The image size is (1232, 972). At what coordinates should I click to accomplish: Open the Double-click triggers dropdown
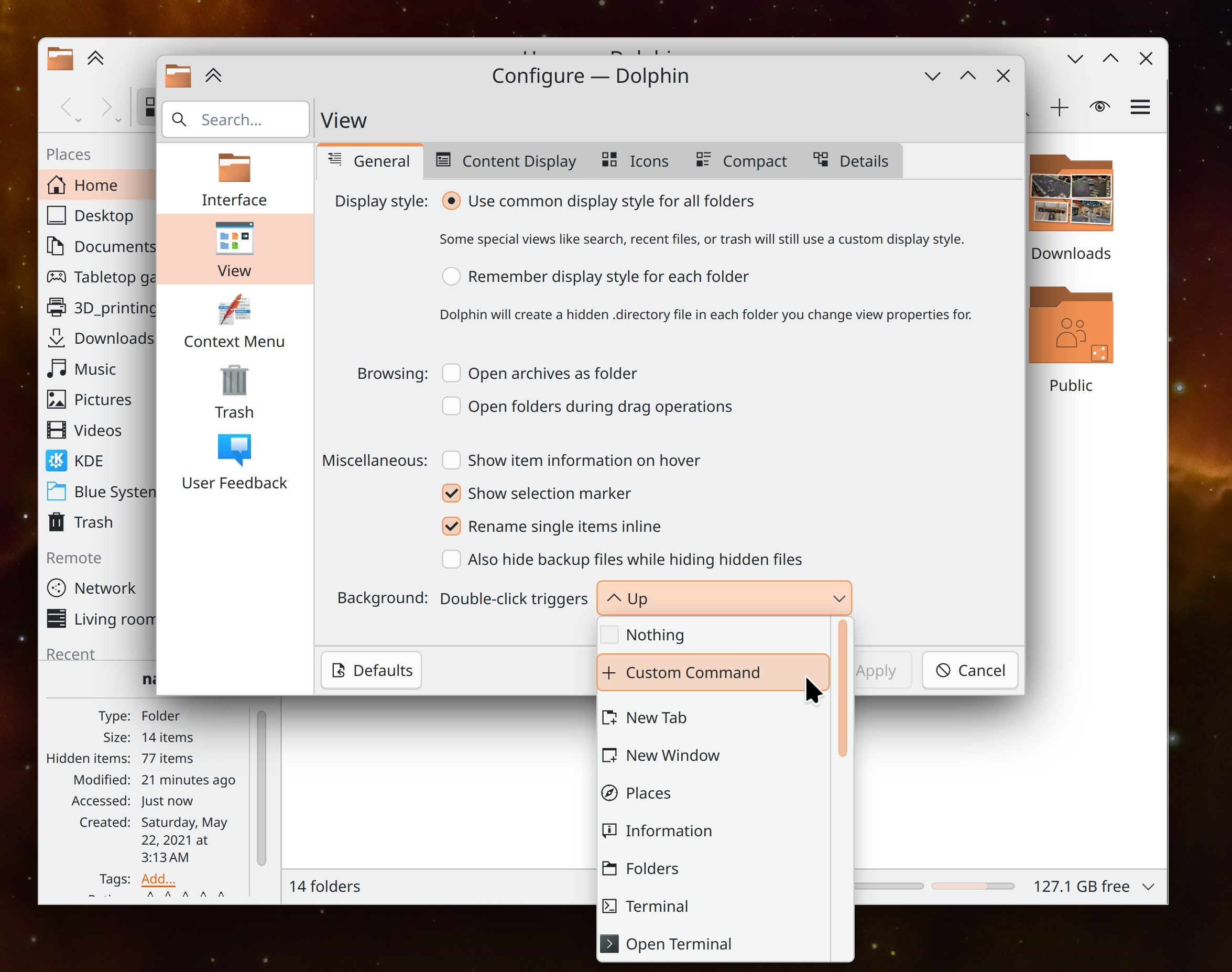coord(723,598)
